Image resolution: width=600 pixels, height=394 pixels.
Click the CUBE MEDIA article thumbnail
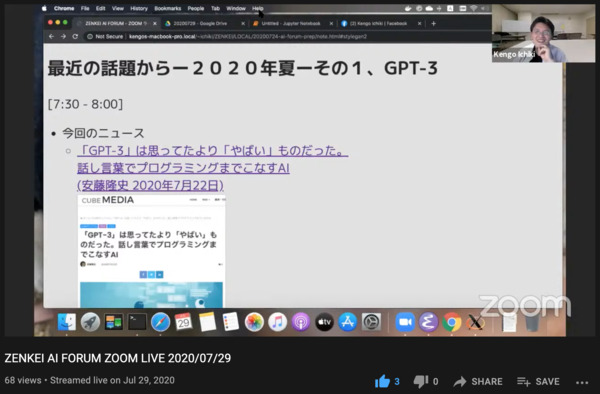click(152, 251)
